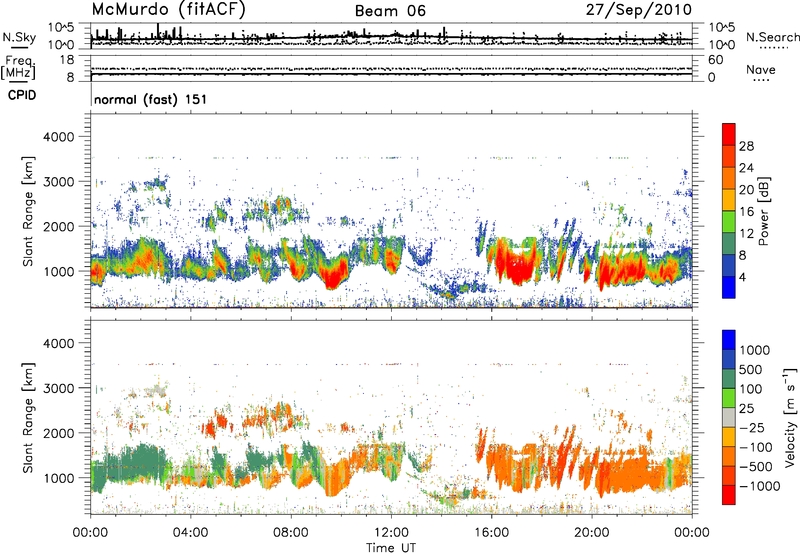The height and width of the screenshot is (554, 800).
Task: Click the '3000' tick of velocity panel
Action: pos(59,388)
